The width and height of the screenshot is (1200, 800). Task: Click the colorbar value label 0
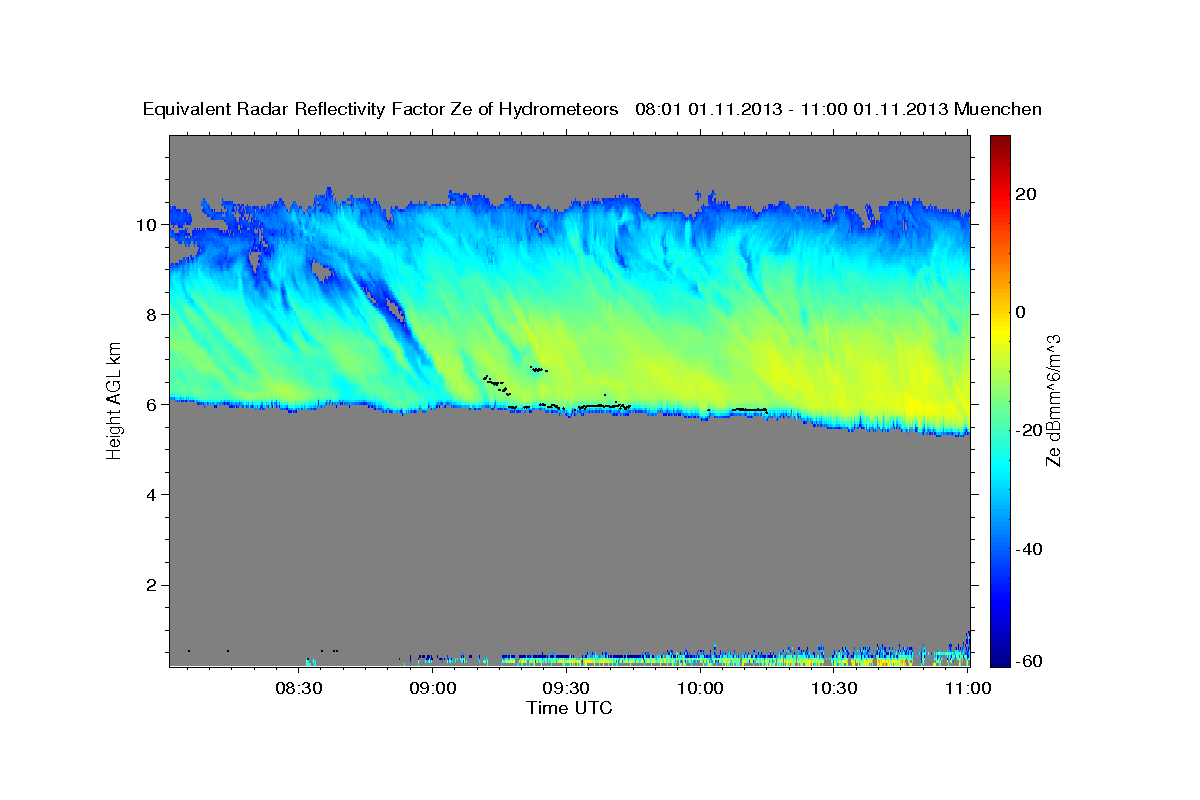pyautogui.click(x=1022, y=312)
